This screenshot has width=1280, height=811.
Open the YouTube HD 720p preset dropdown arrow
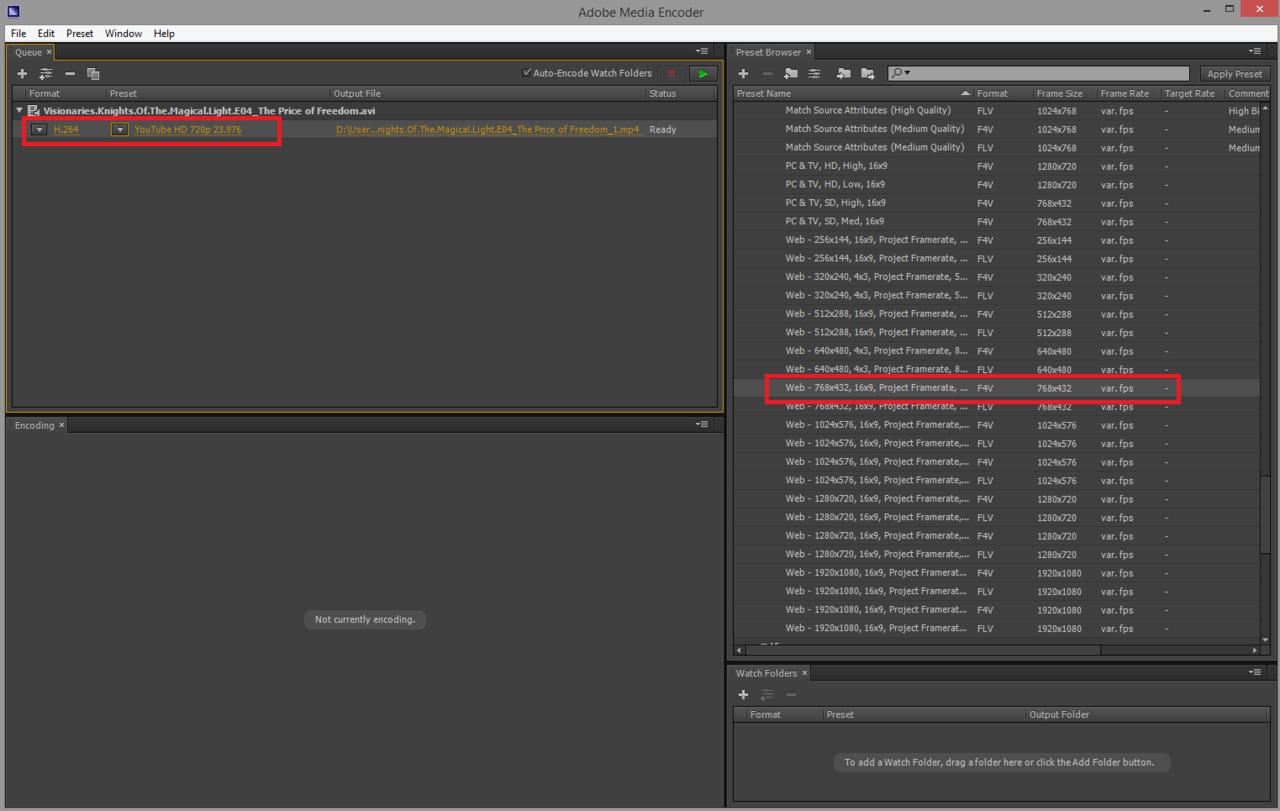[x=120, y=130]
